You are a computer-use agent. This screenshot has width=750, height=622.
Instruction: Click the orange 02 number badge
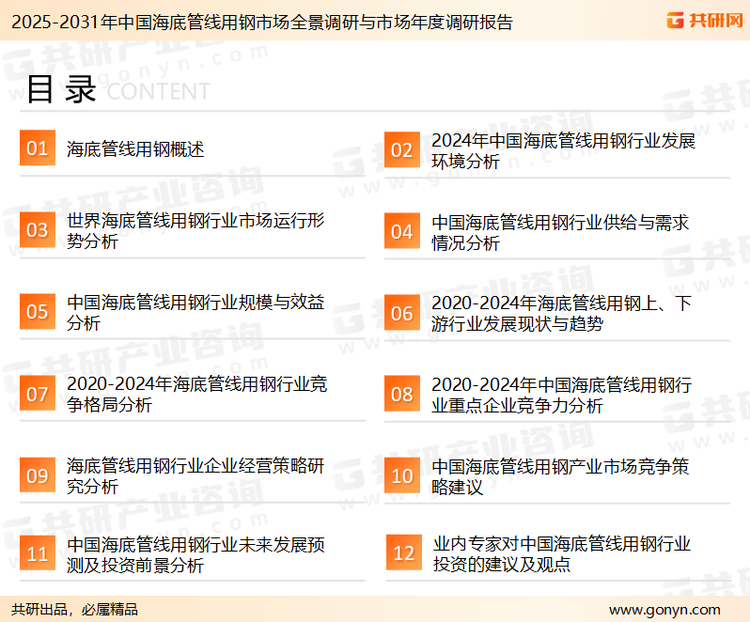click(x=402, y=150)
